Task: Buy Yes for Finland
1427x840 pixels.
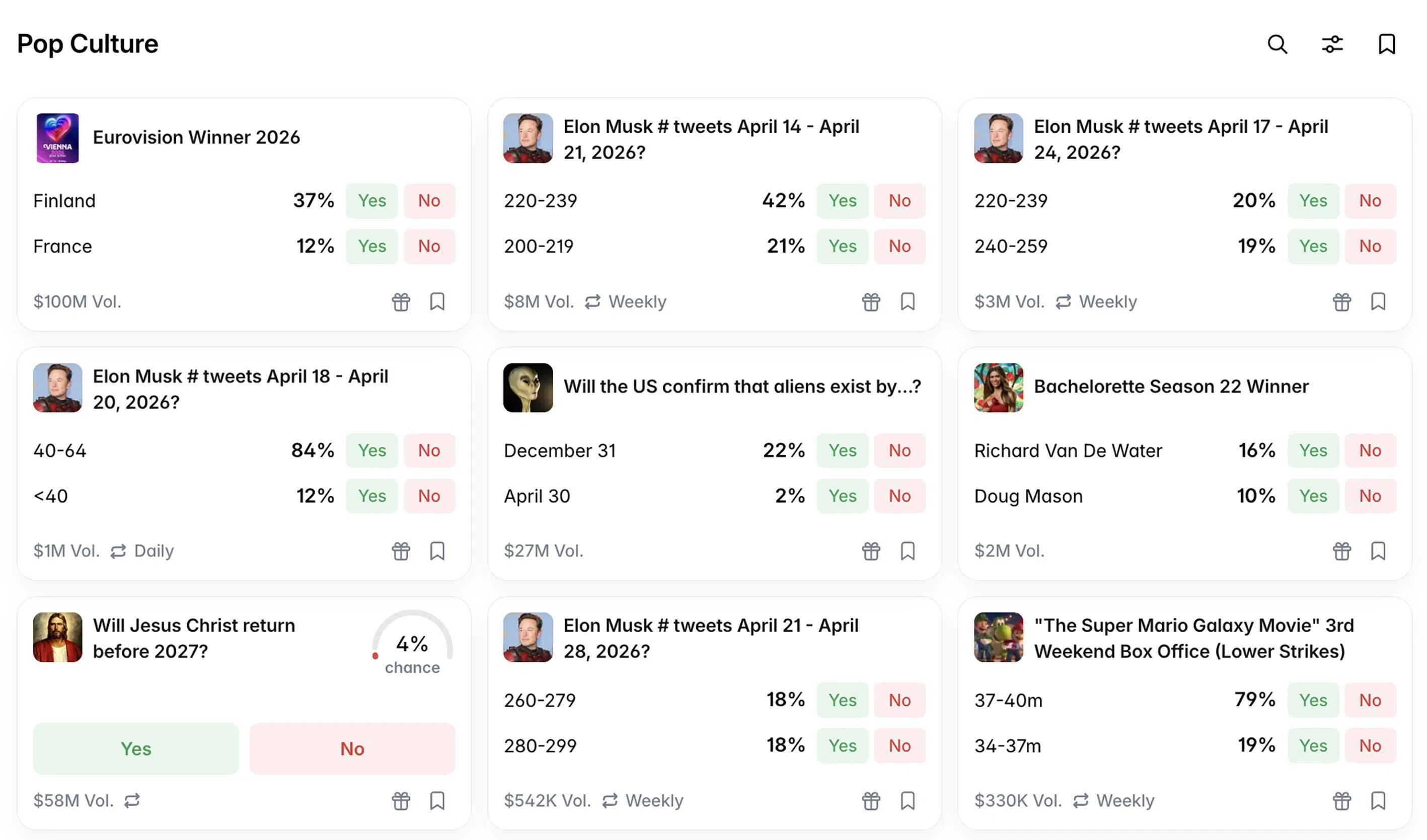Action: pyautogui.click(x=371, y=200)
